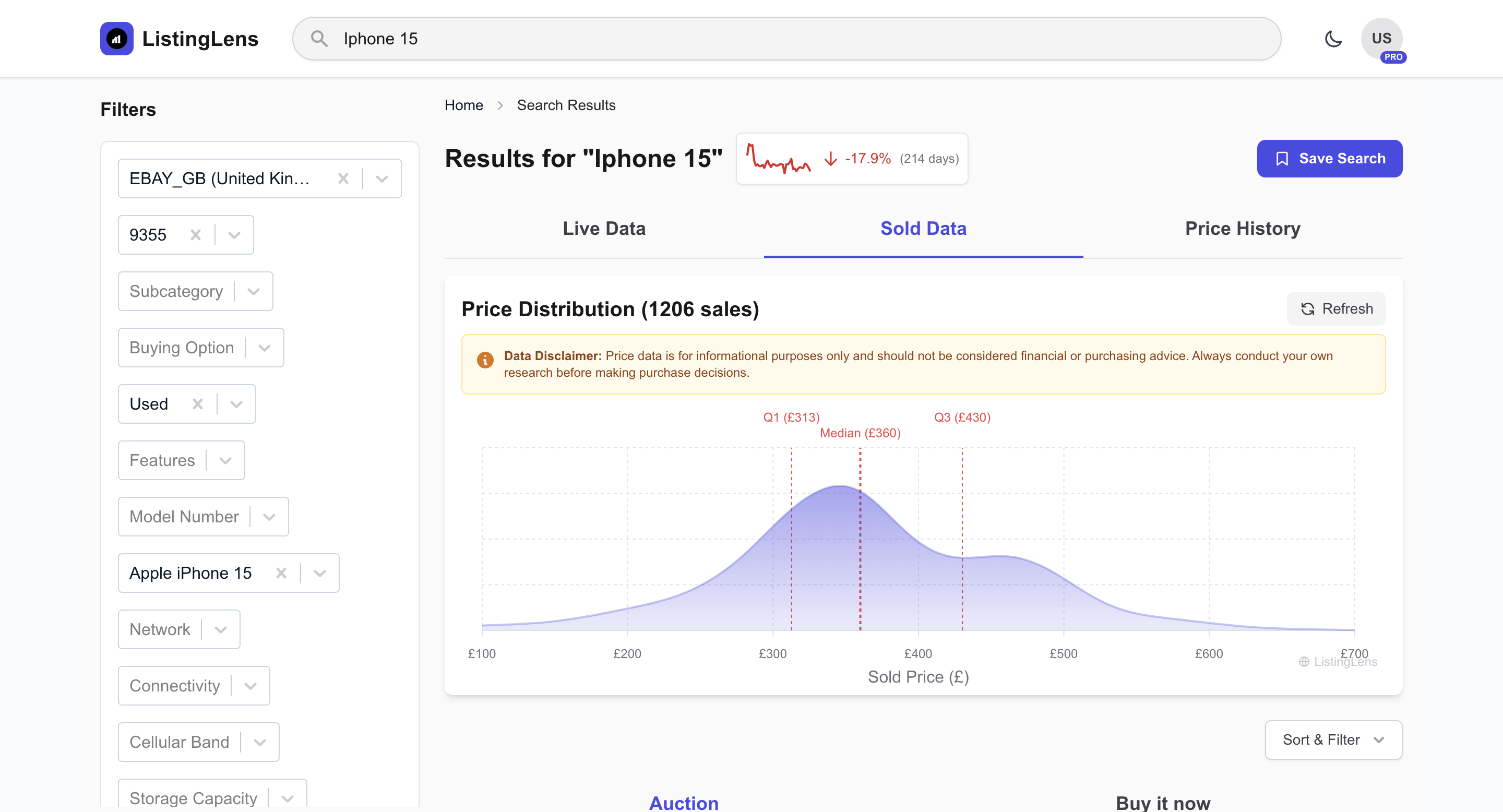Screen dimensions: 1503x812
Task: Open the Home breadcrumb link
Action: point(464,105)
